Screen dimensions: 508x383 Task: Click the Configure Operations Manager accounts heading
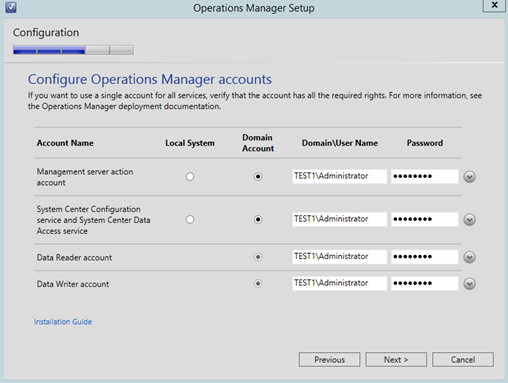150,79
